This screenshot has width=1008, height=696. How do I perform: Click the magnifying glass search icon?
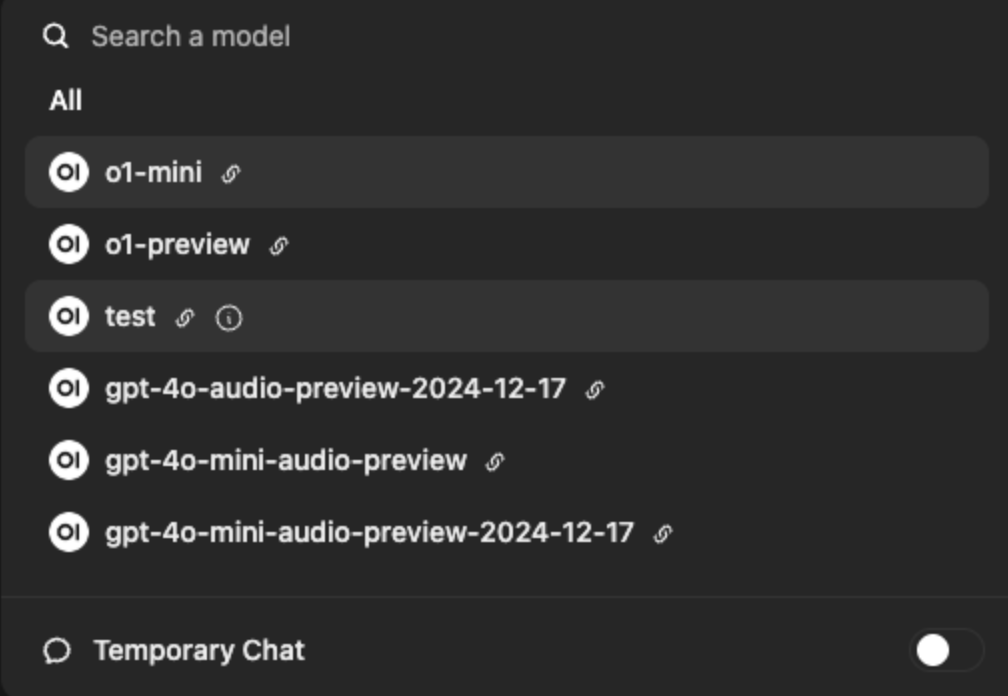56,37
